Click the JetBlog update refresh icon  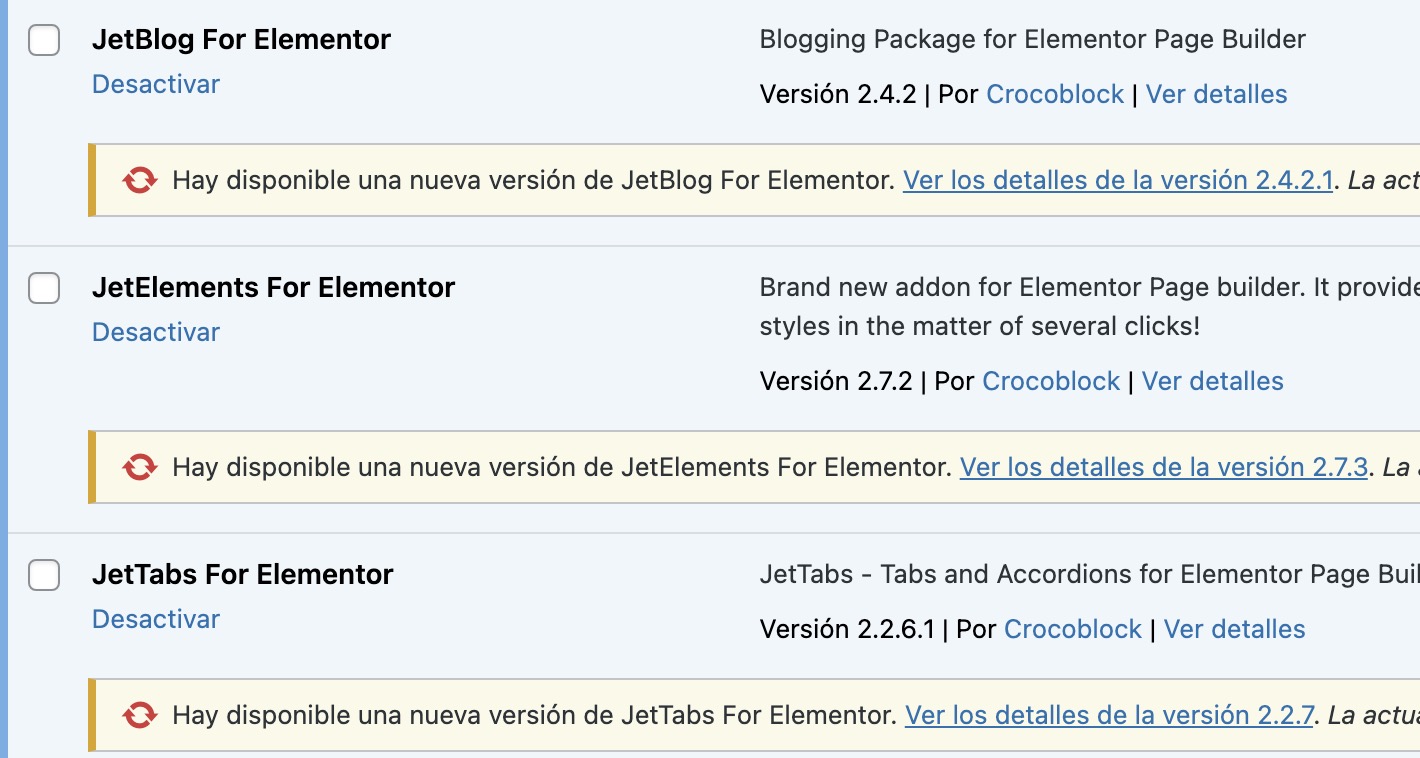(140, 181)
